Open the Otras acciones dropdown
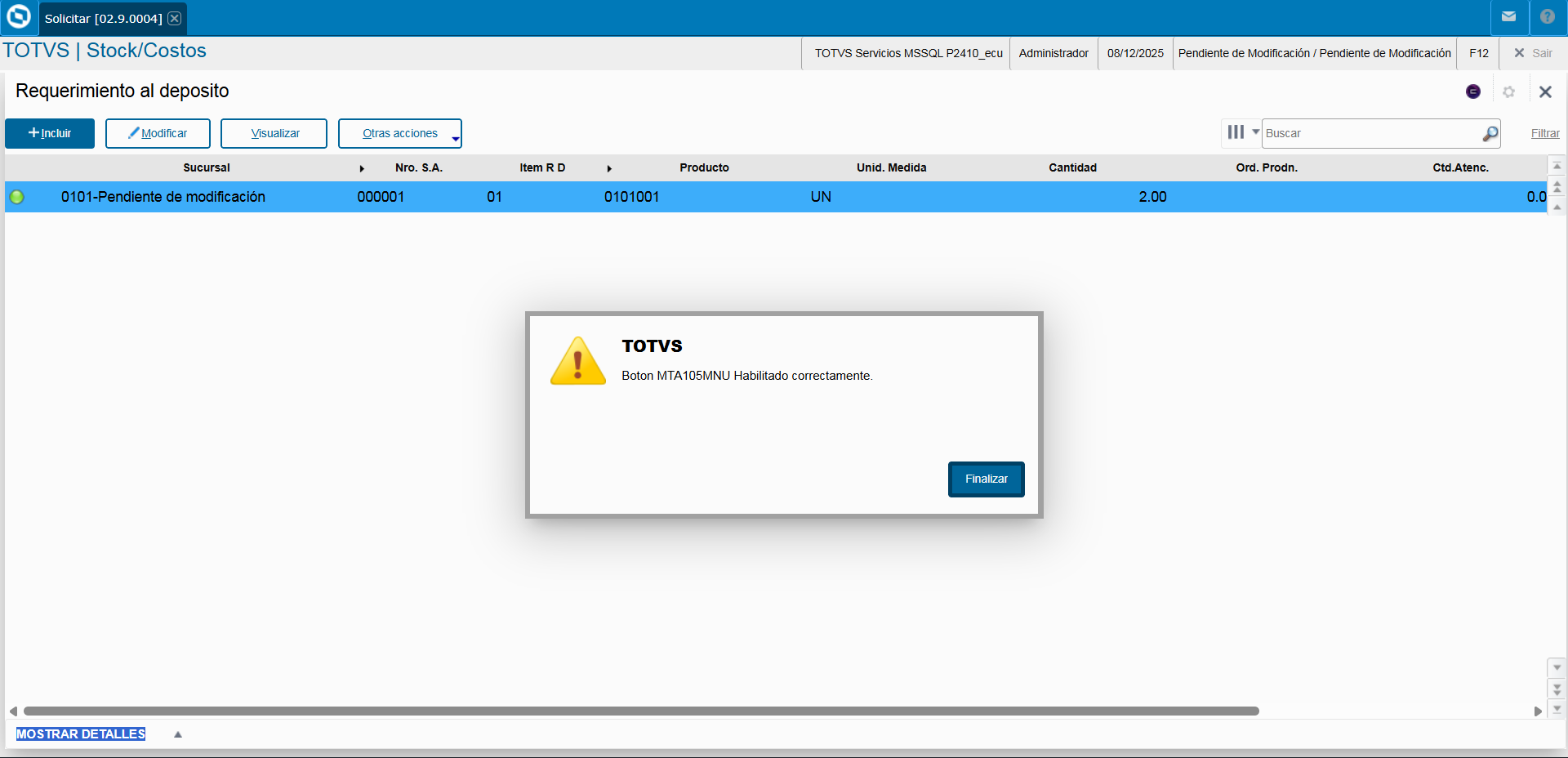 coord(400,133)
